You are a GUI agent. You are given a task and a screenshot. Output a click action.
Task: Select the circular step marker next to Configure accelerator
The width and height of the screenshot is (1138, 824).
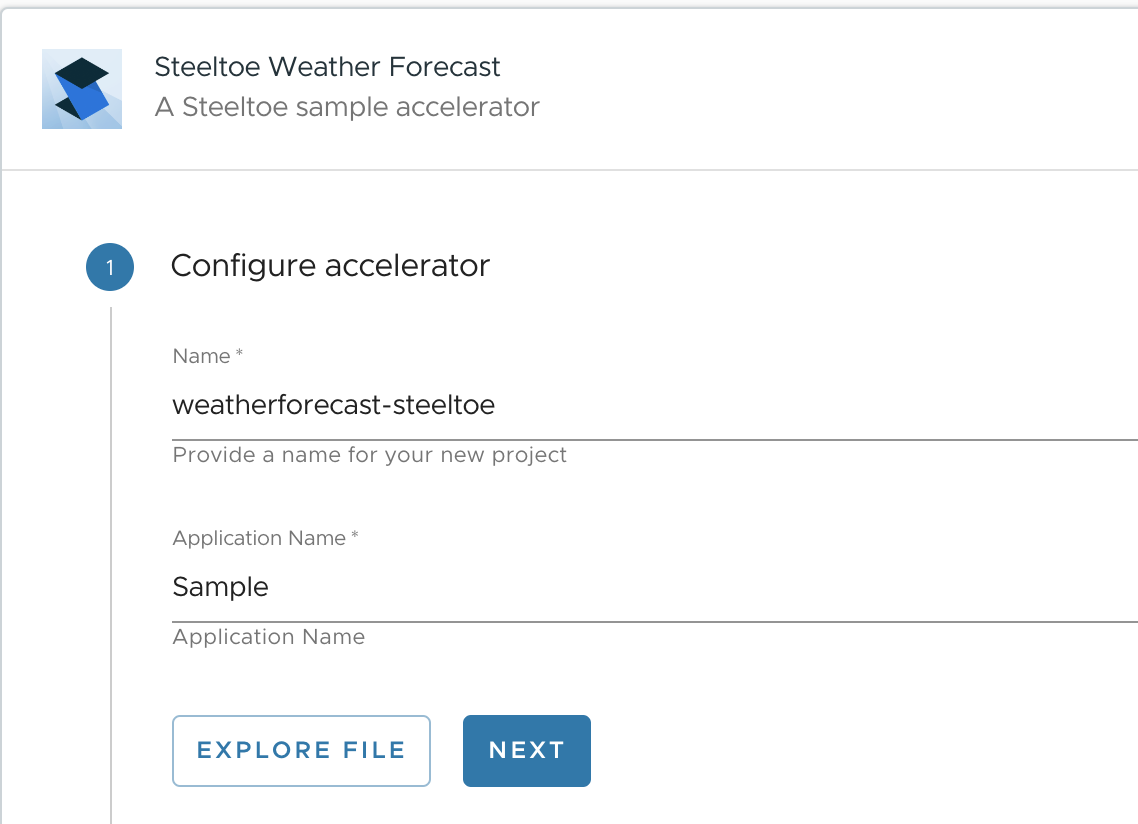tap(109, 266)
